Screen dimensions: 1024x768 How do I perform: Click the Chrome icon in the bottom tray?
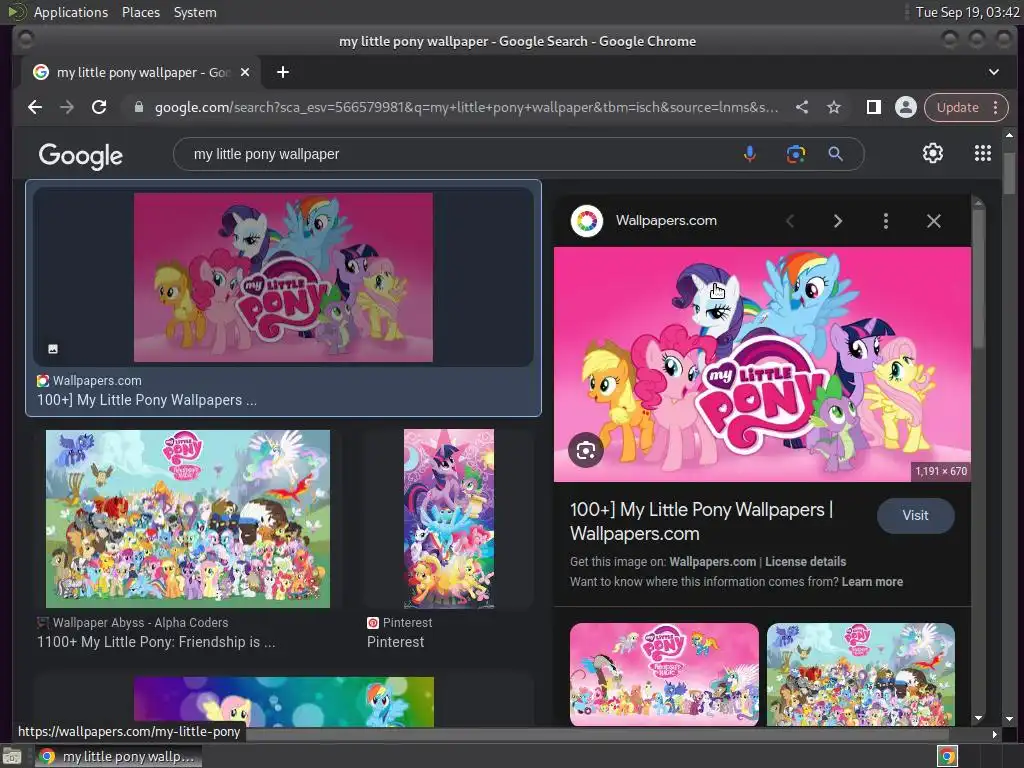tap(947, 756)
